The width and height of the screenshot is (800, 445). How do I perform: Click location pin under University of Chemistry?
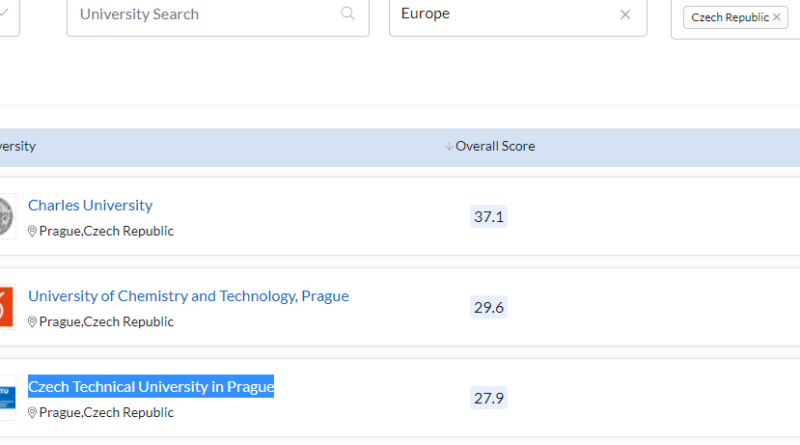32,322
